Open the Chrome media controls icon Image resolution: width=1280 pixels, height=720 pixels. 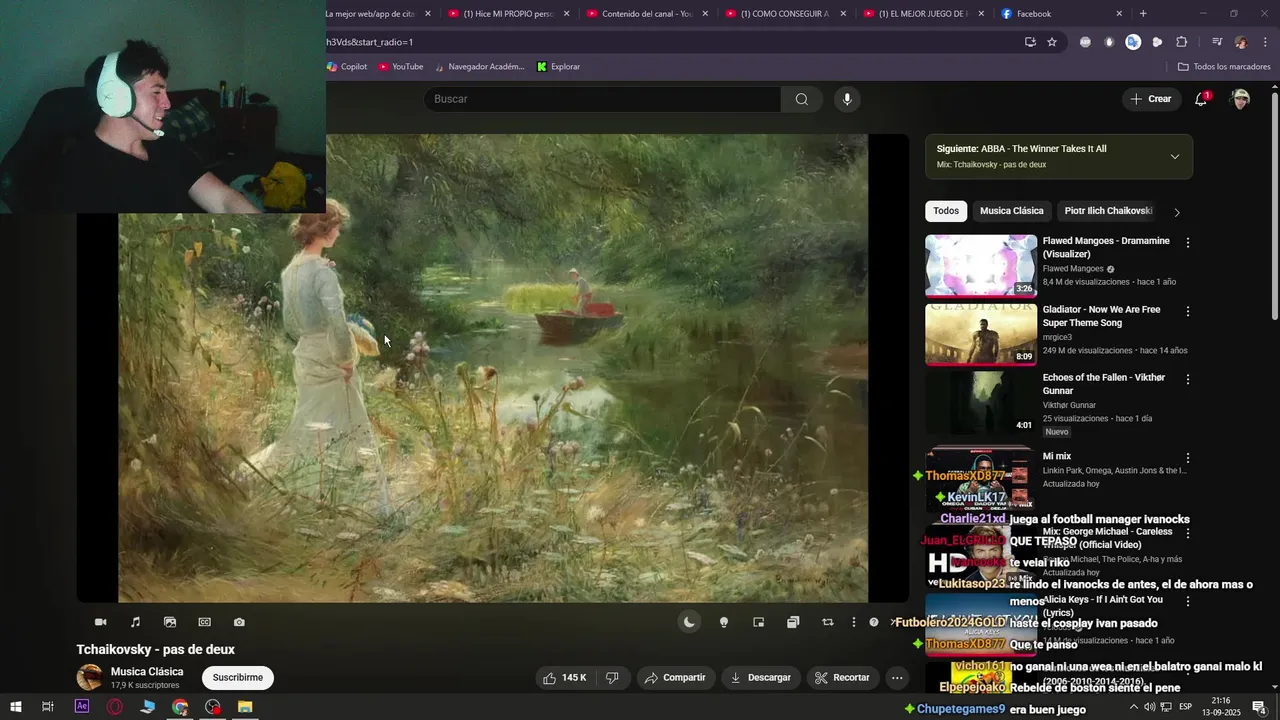1217,42
